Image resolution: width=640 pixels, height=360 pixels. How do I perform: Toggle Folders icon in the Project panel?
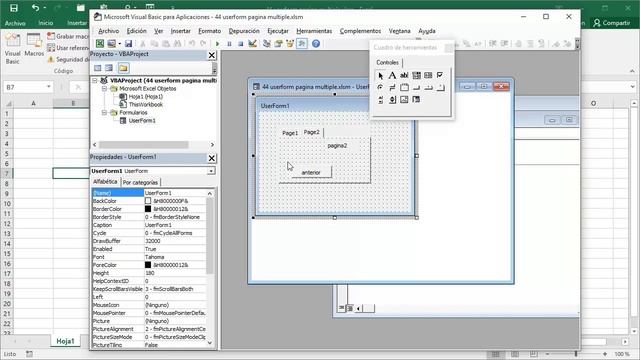click(123, 68)
